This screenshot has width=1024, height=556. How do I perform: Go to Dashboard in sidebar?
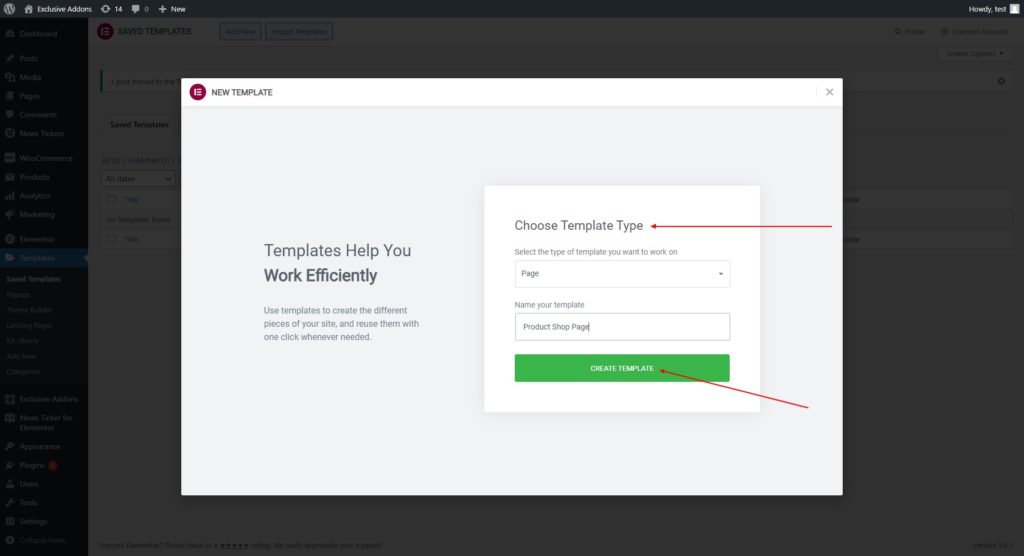pos(38,34)
